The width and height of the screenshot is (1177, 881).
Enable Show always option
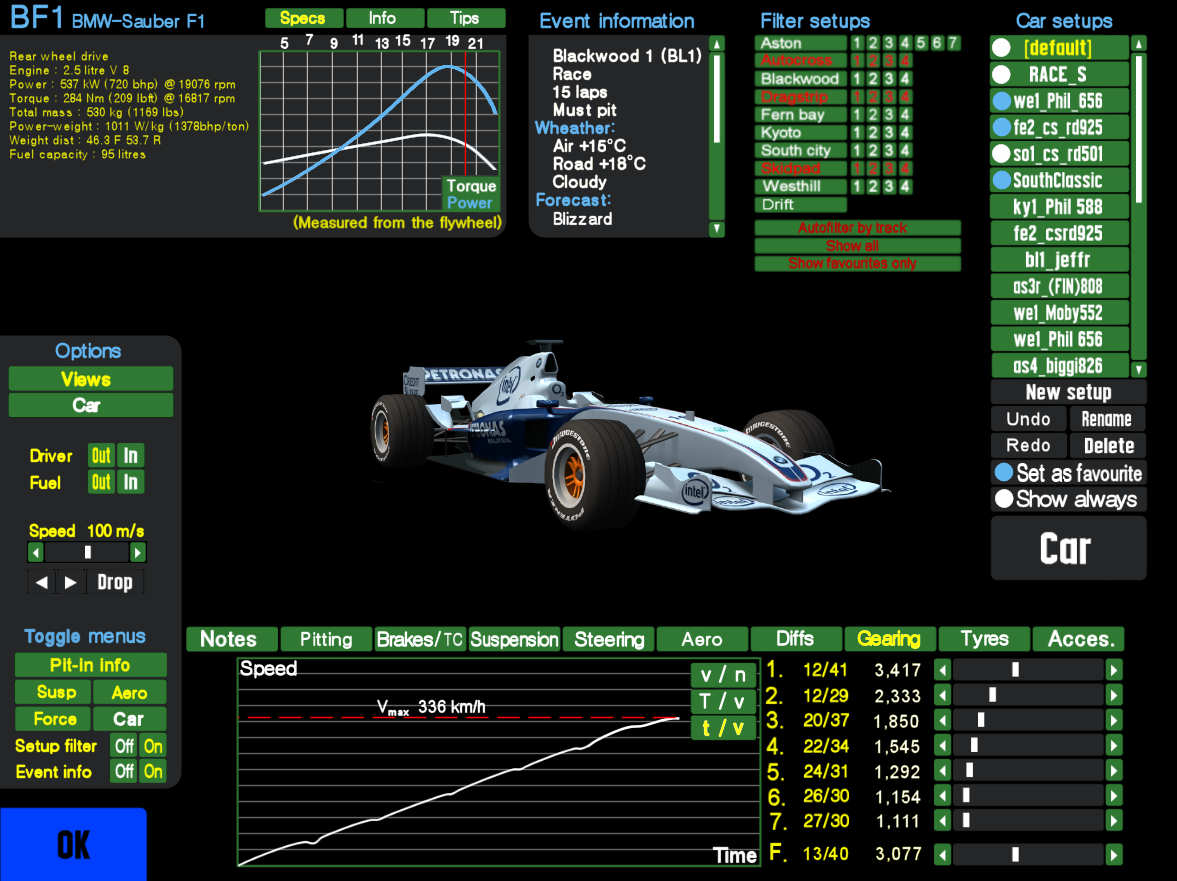(x=1068, y=499)
